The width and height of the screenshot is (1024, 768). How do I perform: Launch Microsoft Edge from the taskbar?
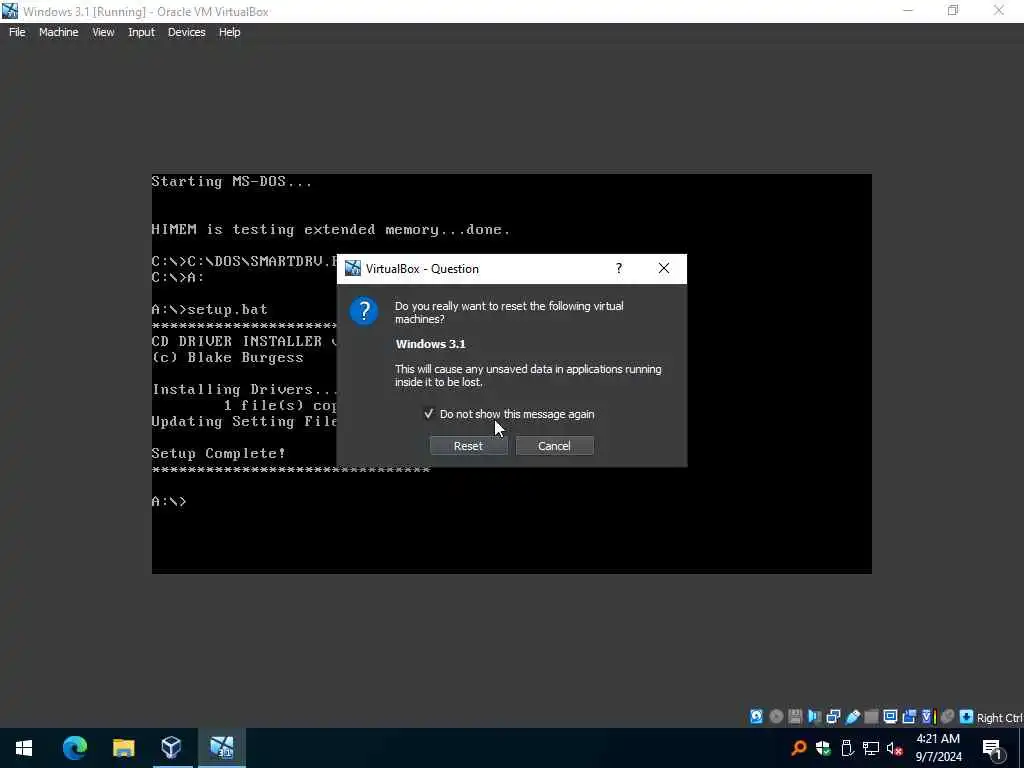(74, 748)
